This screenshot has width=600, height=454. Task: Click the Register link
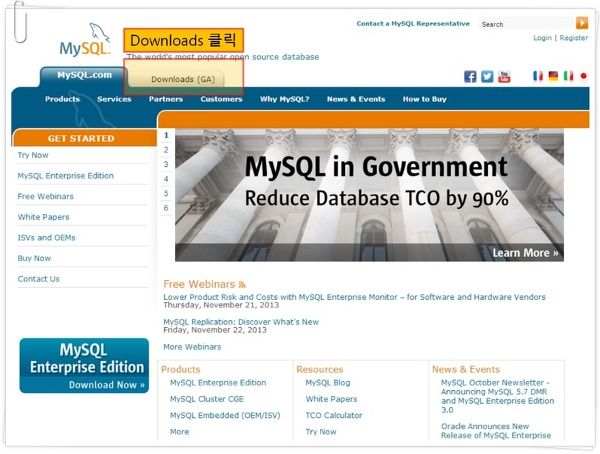point(574,38)
